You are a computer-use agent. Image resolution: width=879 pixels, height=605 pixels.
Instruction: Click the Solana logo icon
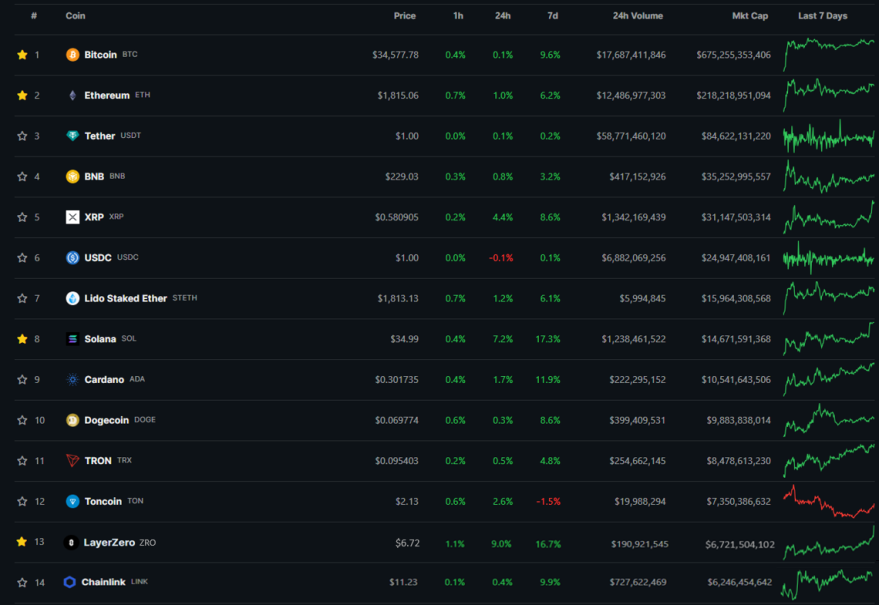tap(72, 339)
